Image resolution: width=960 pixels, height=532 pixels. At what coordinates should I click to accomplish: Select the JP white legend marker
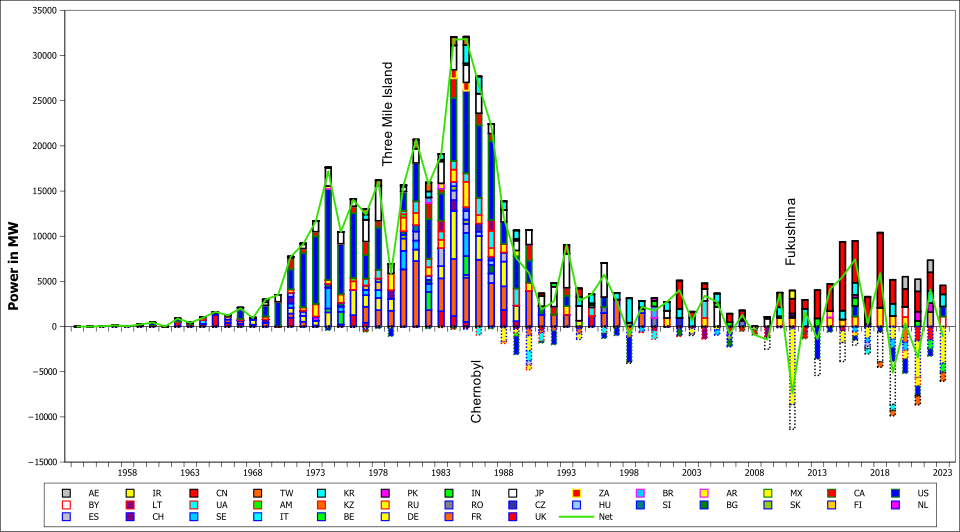513,493
